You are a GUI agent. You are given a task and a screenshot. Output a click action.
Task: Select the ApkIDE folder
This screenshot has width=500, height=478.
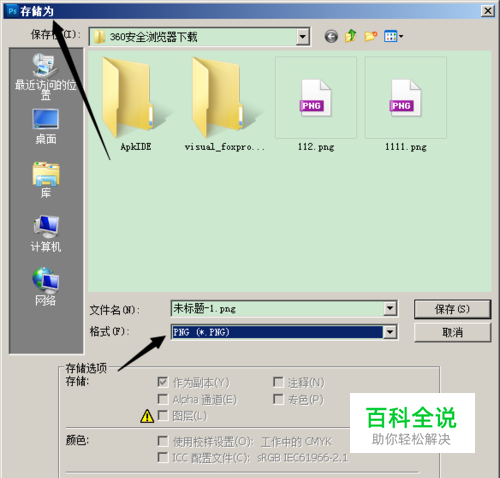click(135, 105)
